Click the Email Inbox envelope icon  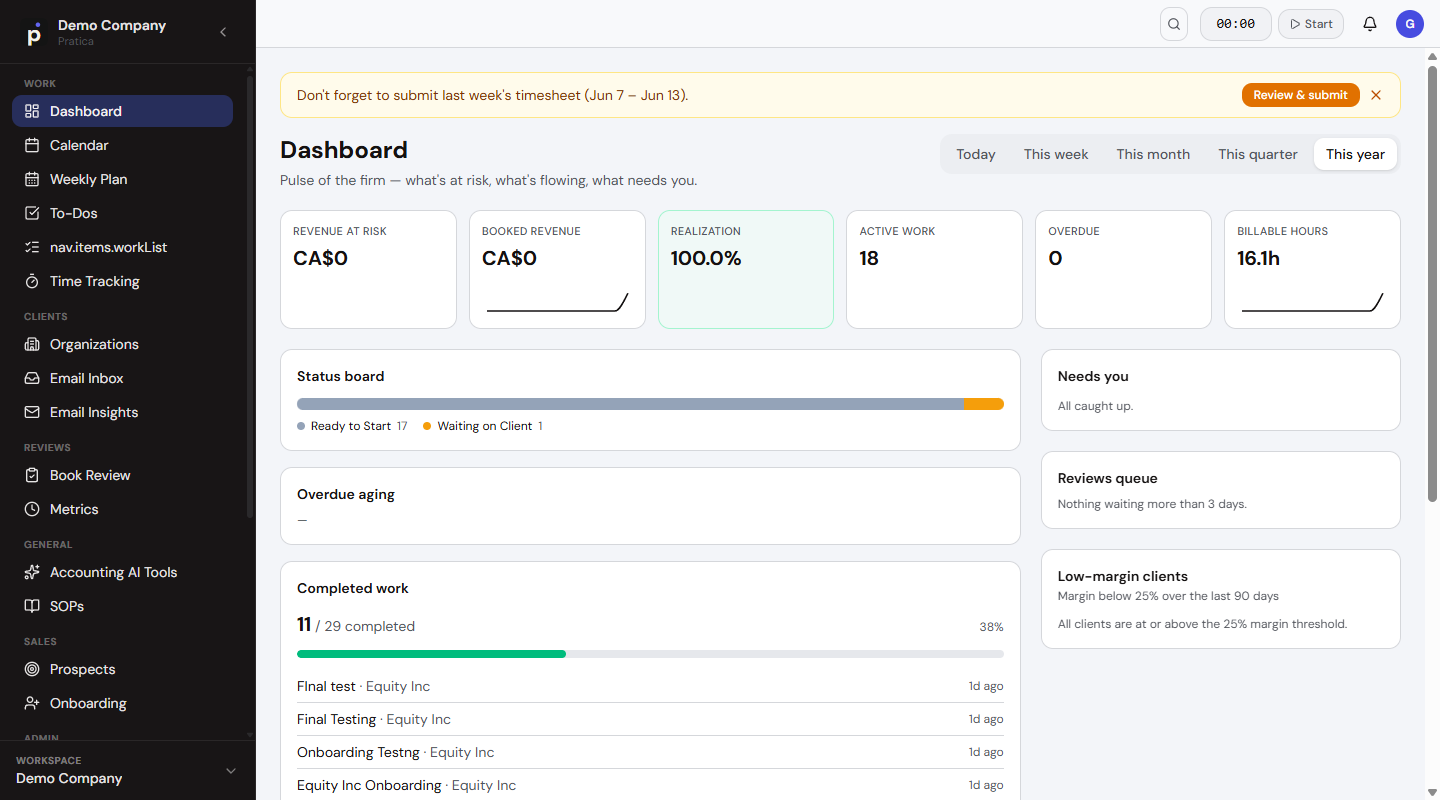pos(32,378)
